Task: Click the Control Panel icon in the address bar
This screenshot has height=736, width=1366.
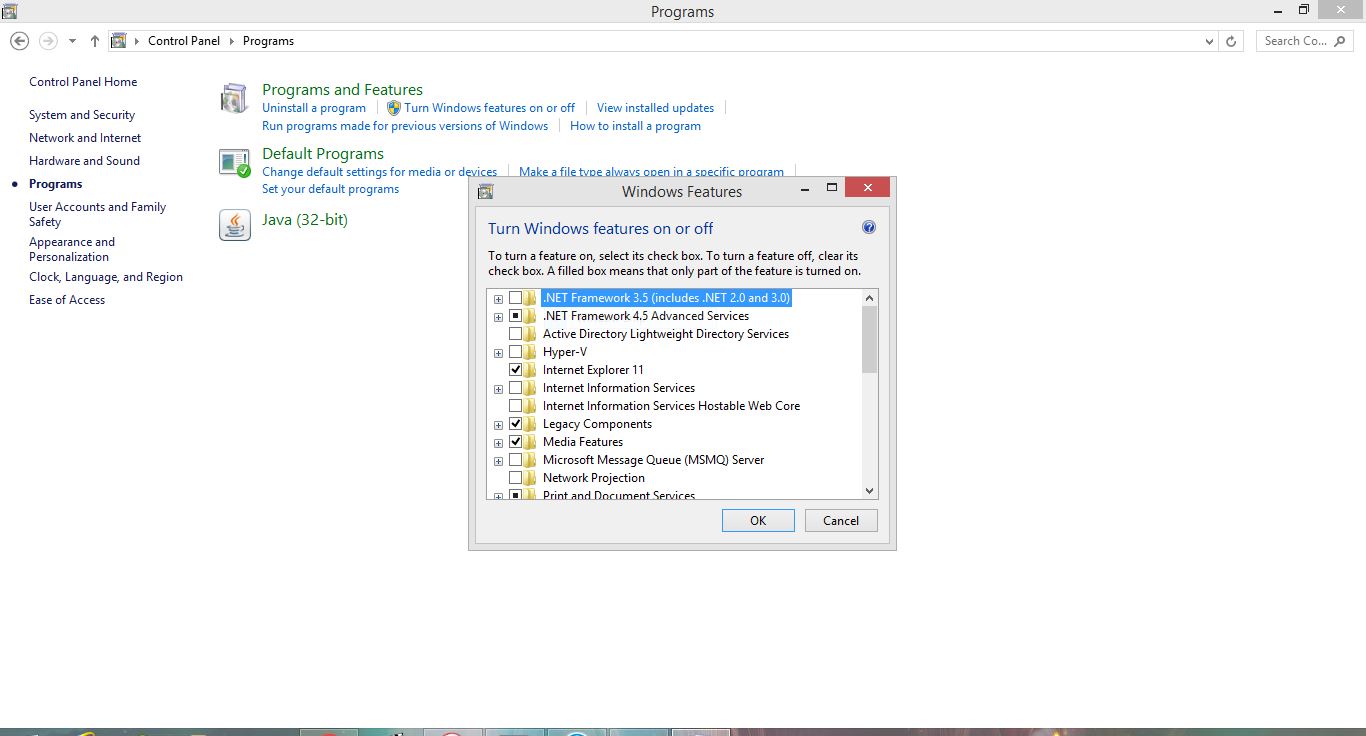Action: point(119,41)
